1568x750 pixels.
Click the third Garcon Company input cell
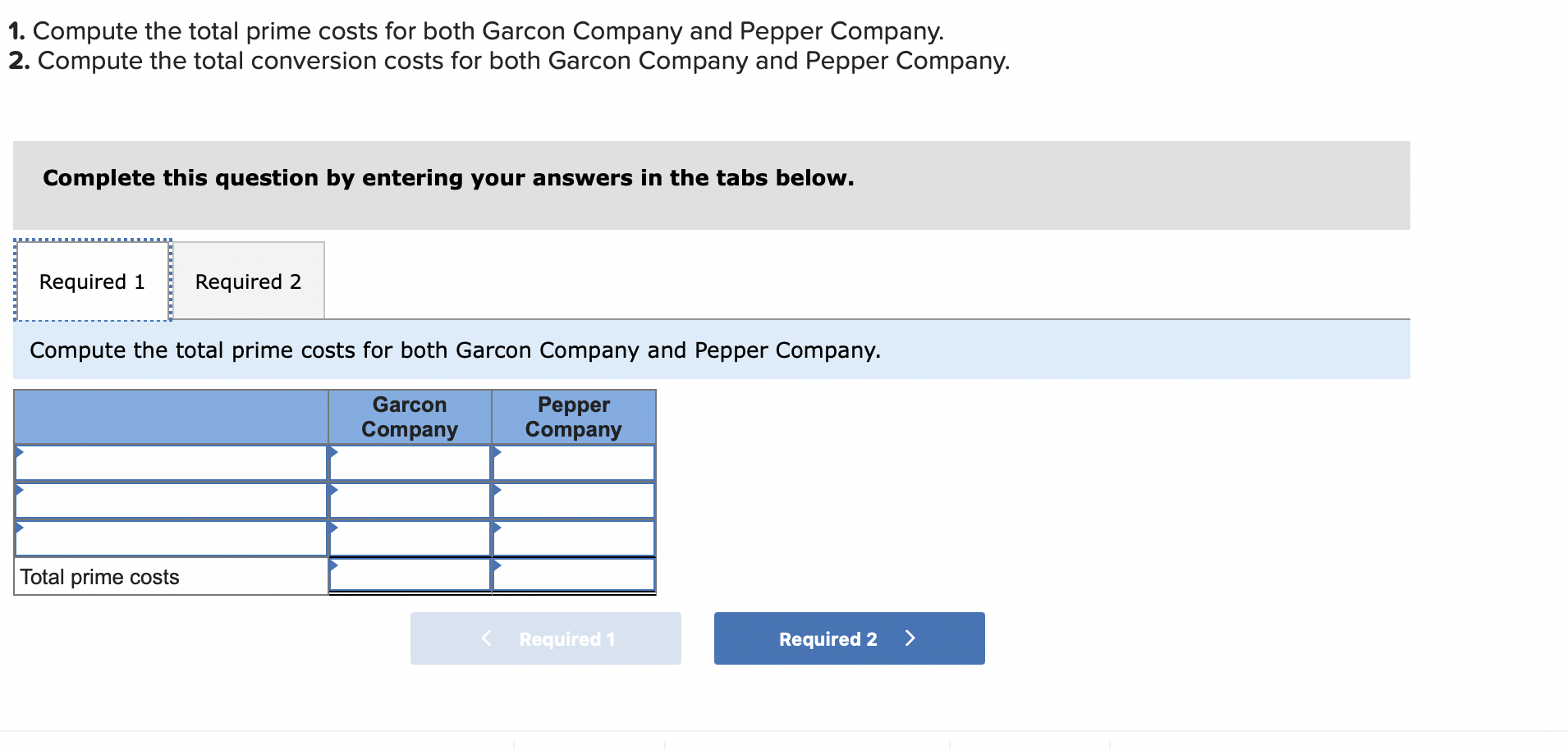[409, 540]
